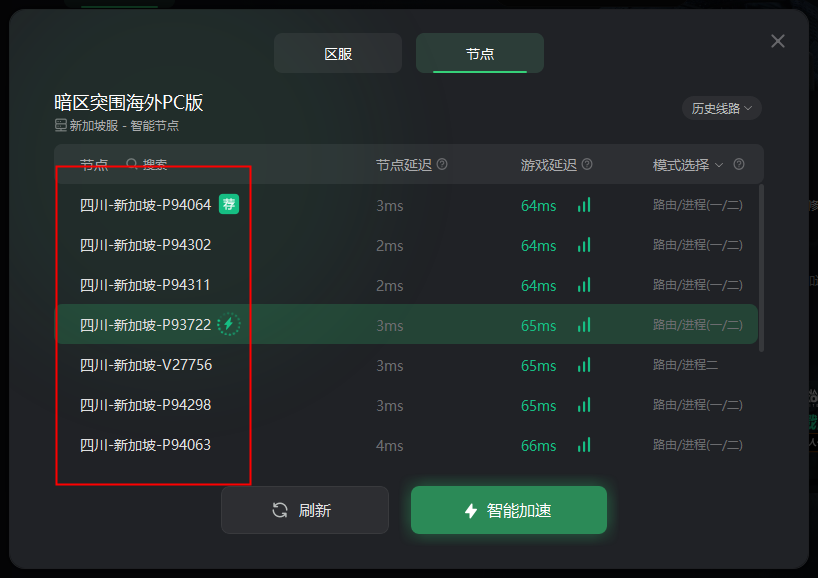Click the search magnifier icon beside 搜索
The height and width of the screenshot is (578, 818).
(x=132, y=164)
